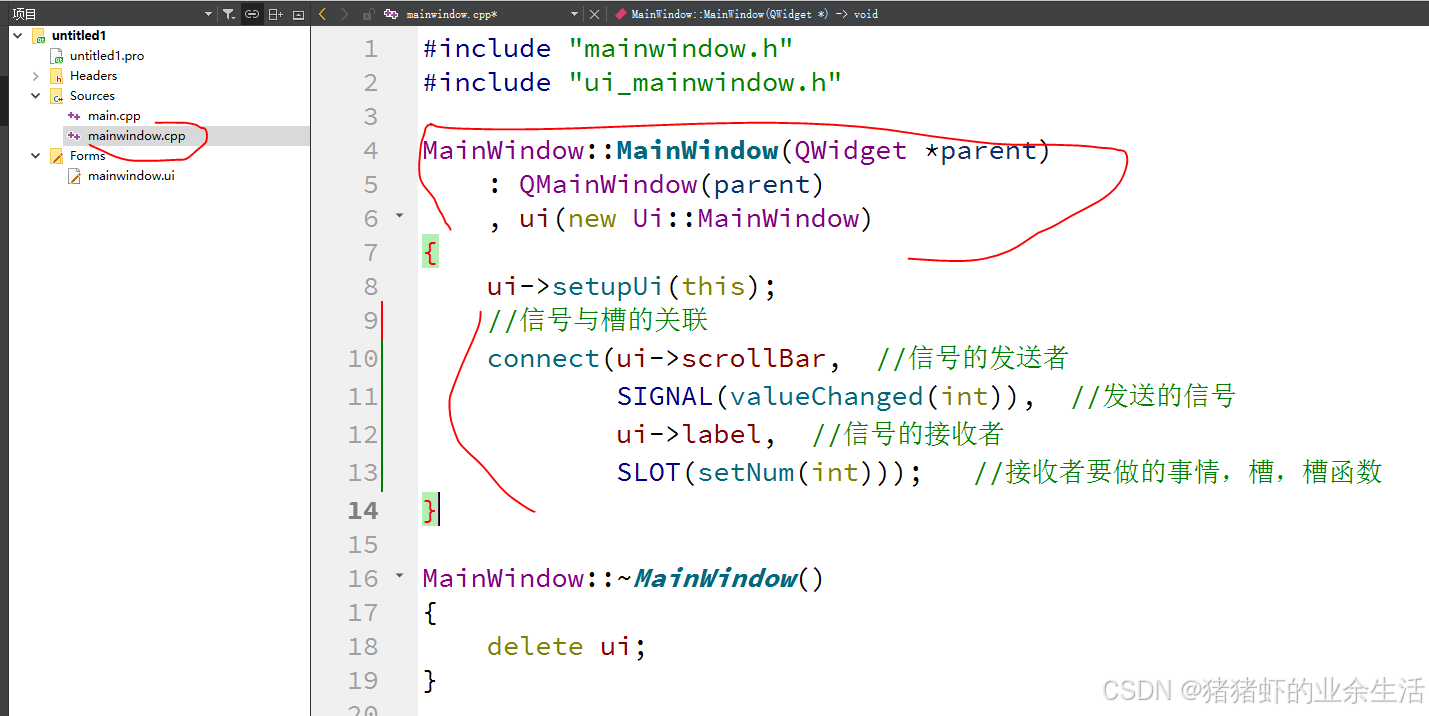Click the "mainwindow.h" include string on line 1
1429x716 pixels.
point(679,49)
